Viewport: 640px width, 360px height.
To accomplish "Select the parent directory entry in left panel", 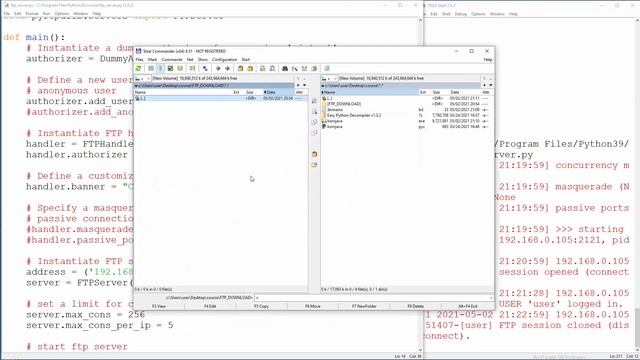I will (x=220, y=98).
